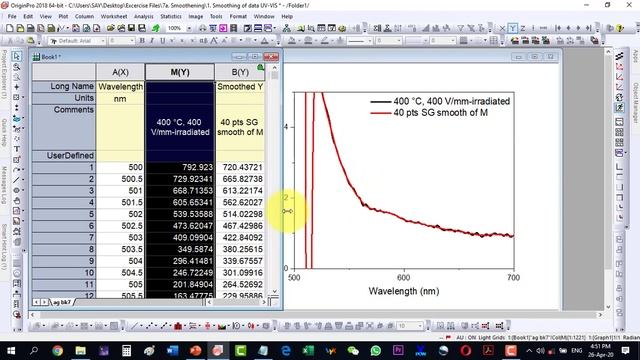Click the Print icon in toolbar
The image size is (640, 360).
[x=202, y=28]
